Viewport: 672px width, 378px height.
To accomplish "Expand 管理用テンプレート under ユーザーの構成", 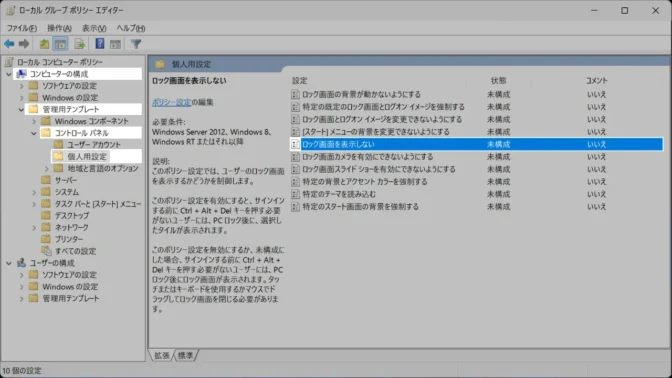I will pyautogui.click(x=21, y=298).
